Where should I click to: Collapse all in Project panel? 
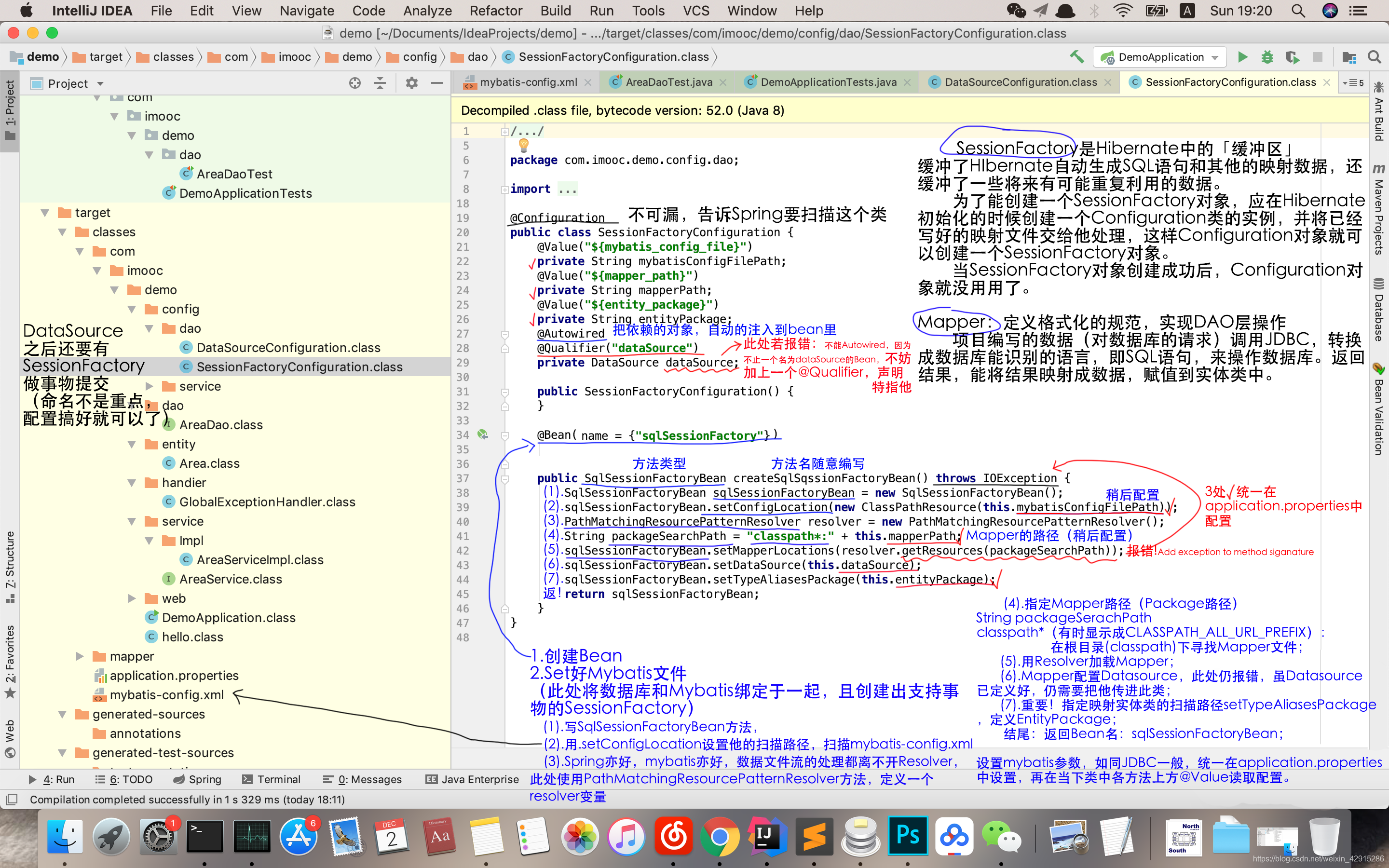point(380,83)
